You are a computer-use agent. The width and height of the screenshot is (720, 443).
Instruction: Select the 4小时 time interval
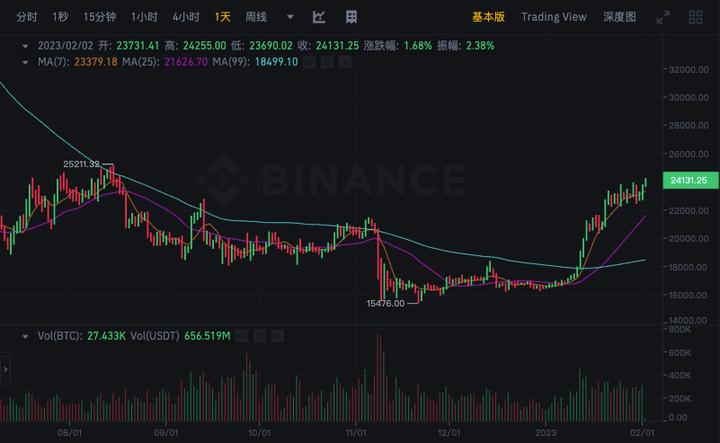(186, 17)
